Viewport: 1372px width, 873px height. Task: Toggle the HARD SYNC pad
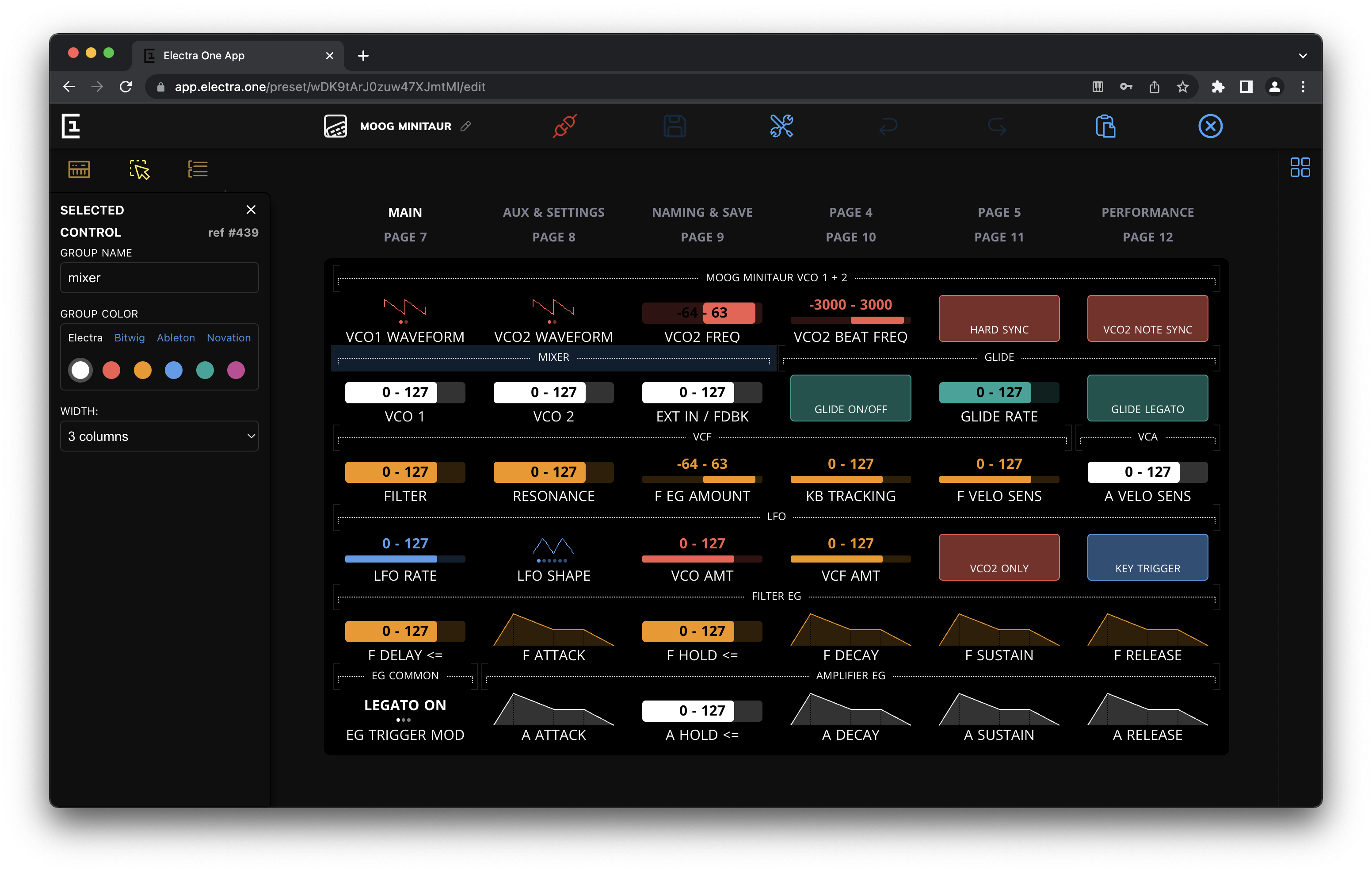click(x=999, y=318)
